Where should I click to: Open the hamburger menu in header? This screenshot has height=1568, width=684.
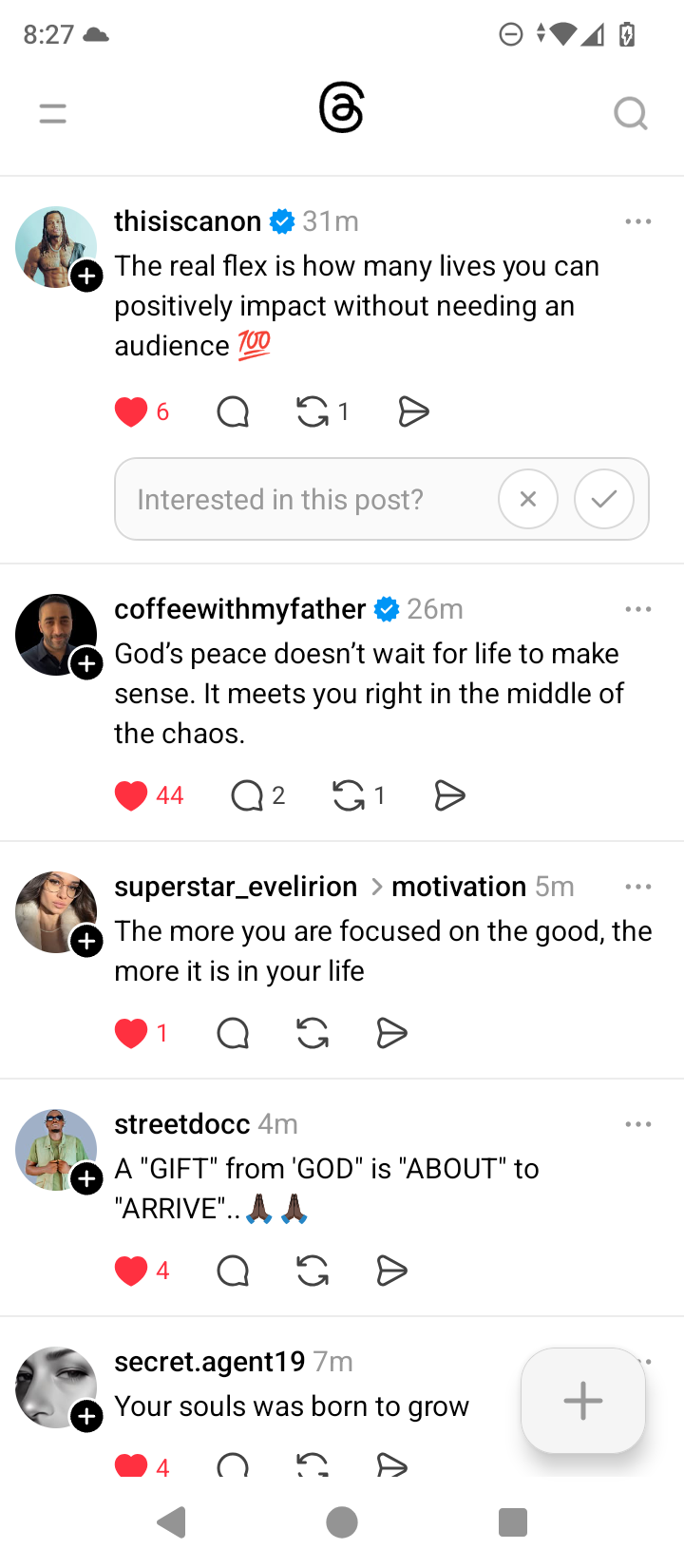[x=53, y=114]
